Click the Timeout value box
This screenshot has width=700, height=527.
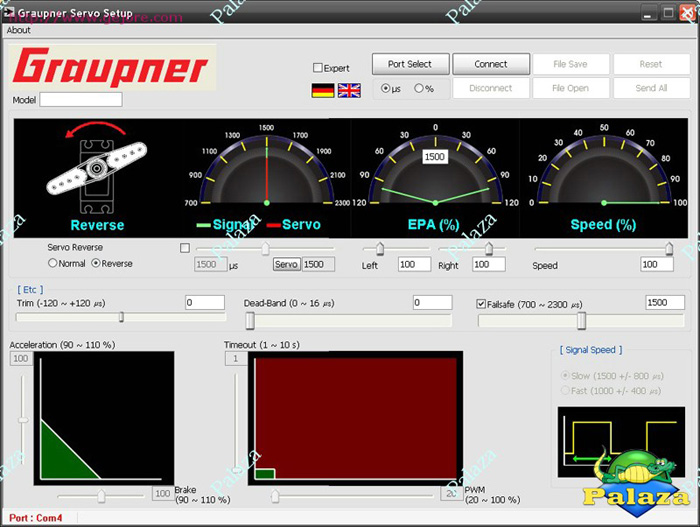point(236,359)
